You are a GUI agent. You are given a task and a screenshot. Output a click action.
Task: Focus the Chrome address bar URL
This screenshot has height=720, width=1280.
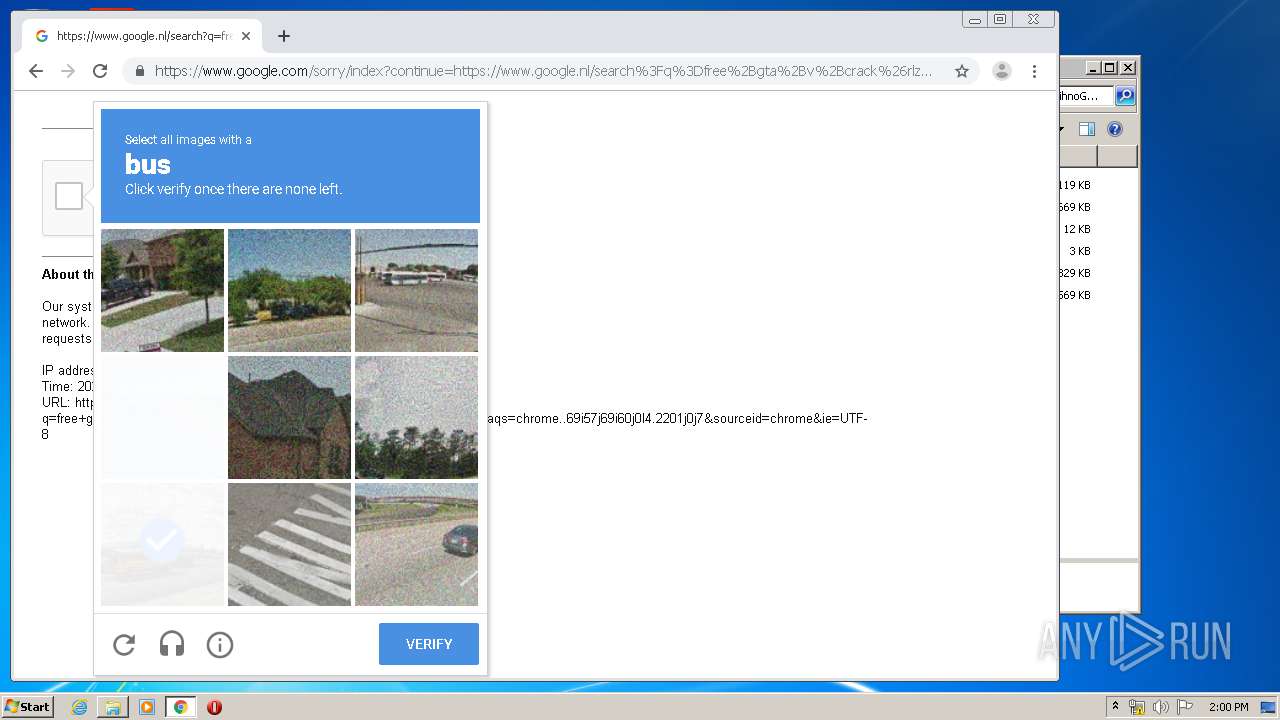543,71
